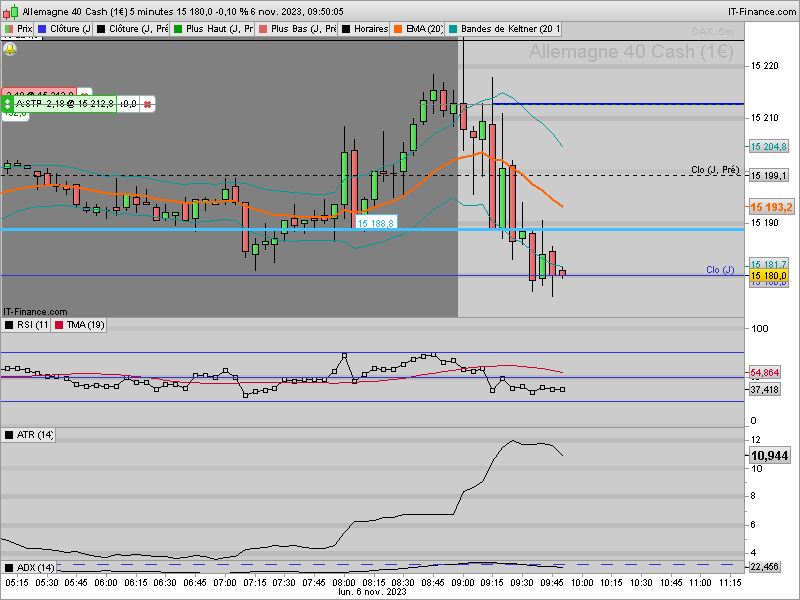The width and height of the screenshot is (800, 600).
Task: Open the blue Clôture (J legend item
Action: [64, 29]
